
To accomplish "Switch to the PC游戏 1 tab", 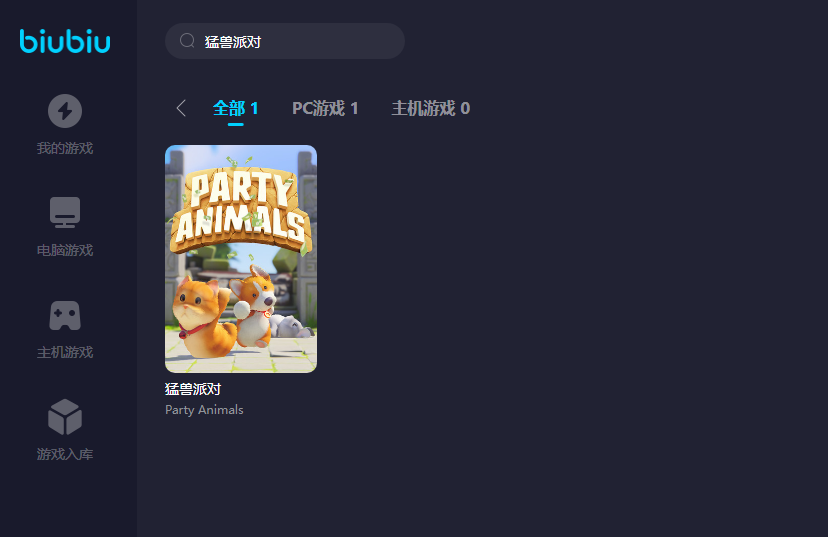I will tap(325, 108).
